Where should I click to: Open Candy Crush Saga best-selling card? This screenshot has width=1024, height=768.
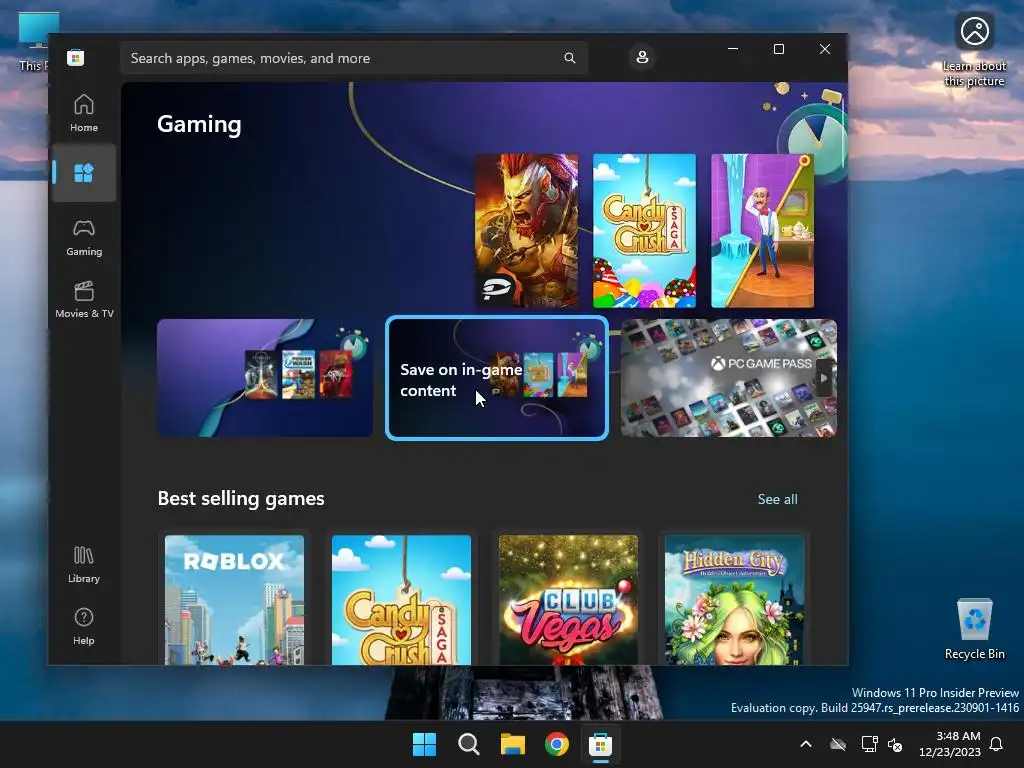click(401, 600)
